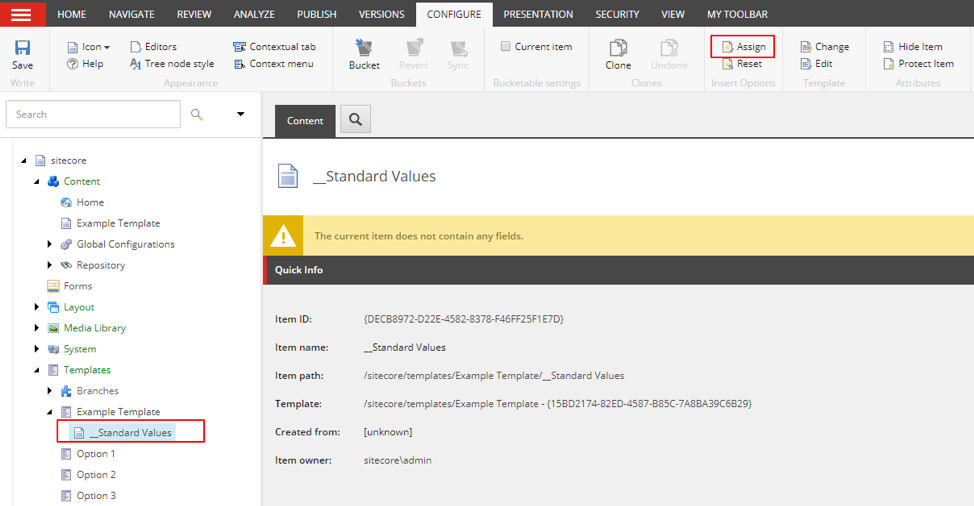The height and width of the screenshot is (506, 974).
Task: Click the Clone item icon
Action: click(x=618, y=49)
